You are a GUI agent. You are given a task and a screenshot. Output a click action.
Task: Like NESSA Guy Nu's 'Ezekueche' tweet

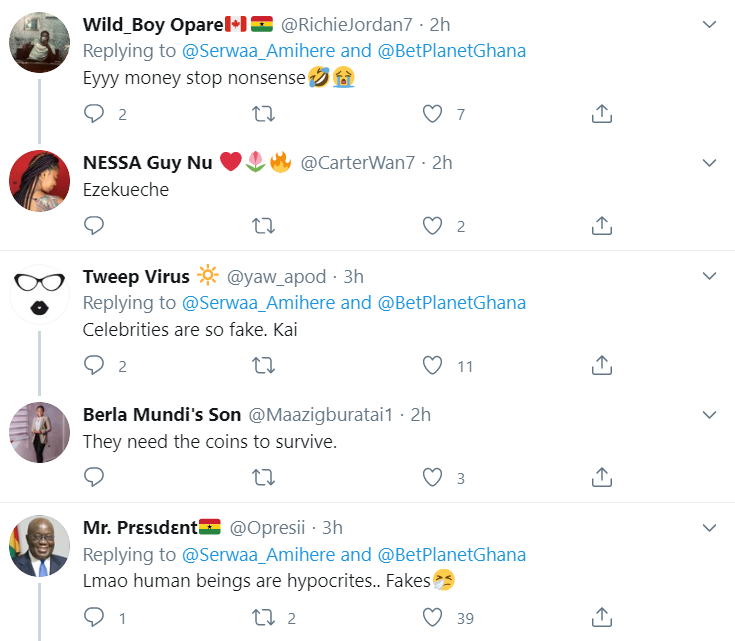tap(432, 226)
